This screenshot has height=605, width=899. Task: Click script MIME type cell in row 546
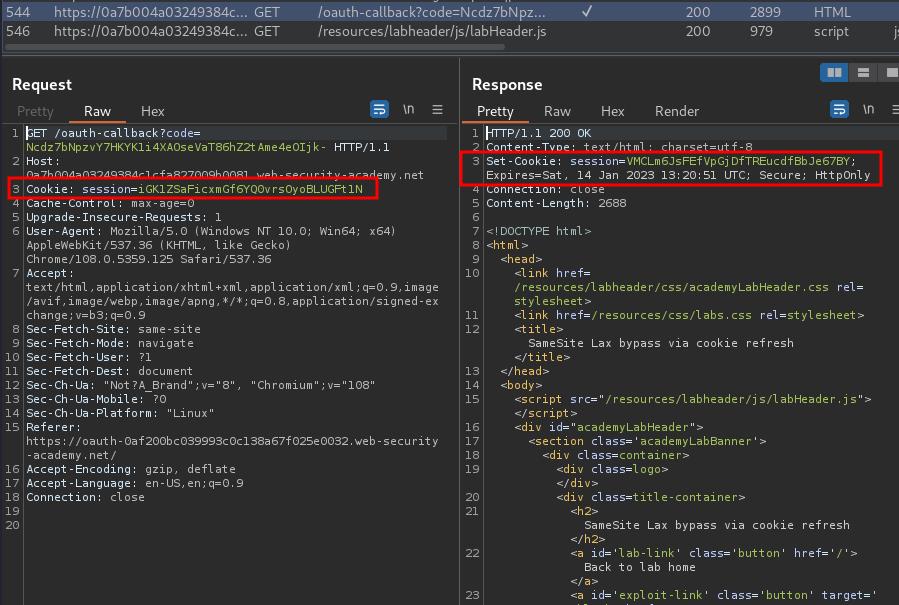pyautogui.click(x=831, y=32)
